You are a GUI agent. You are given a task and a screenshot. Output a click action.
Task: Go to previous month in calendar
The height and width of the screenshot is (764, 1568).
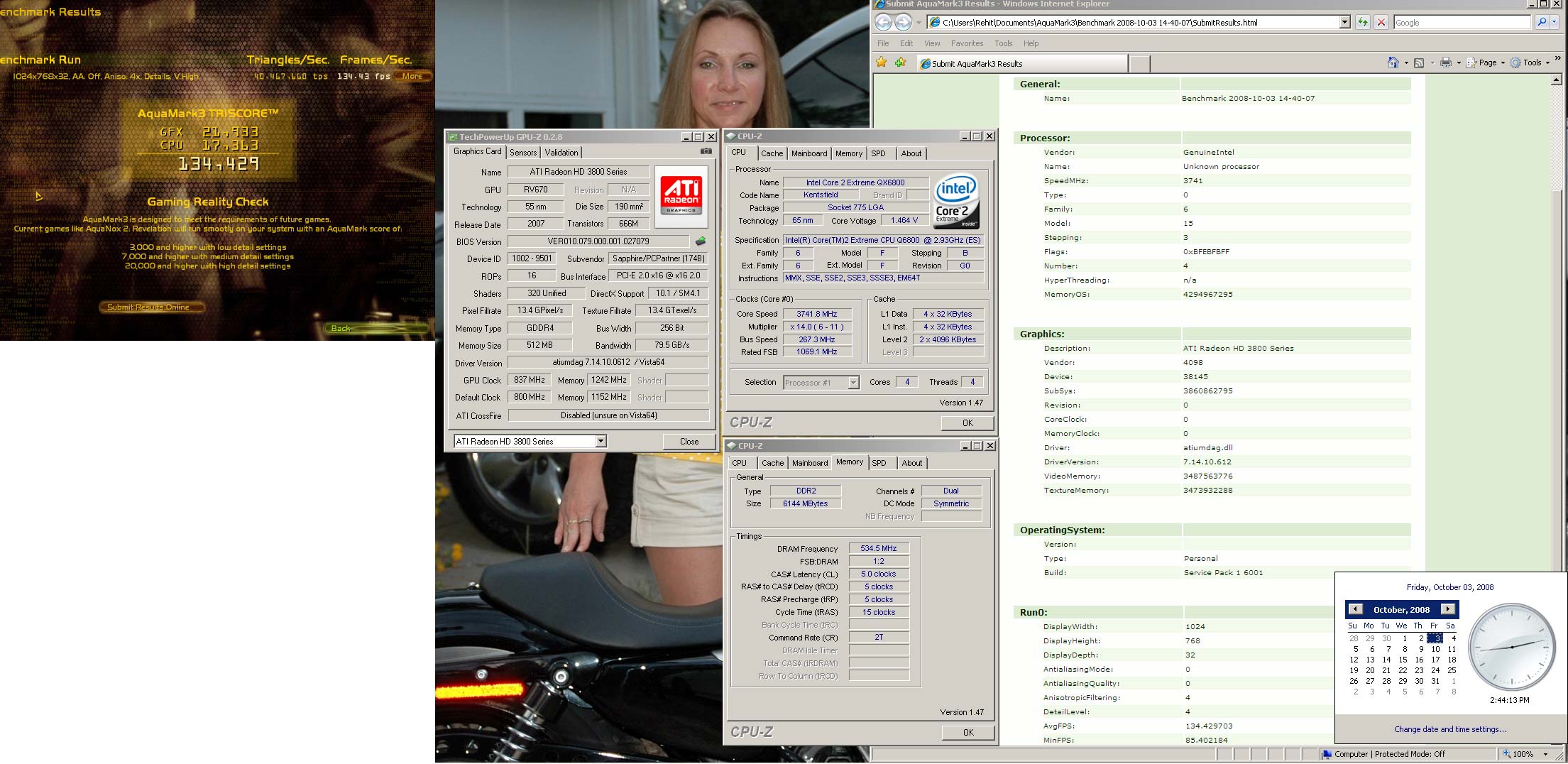(x=1355, y=609)
